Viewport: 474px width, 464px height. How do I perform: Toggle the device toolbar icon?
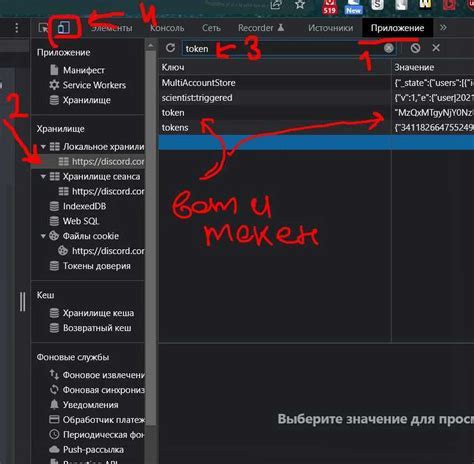[x=64, y=28]
